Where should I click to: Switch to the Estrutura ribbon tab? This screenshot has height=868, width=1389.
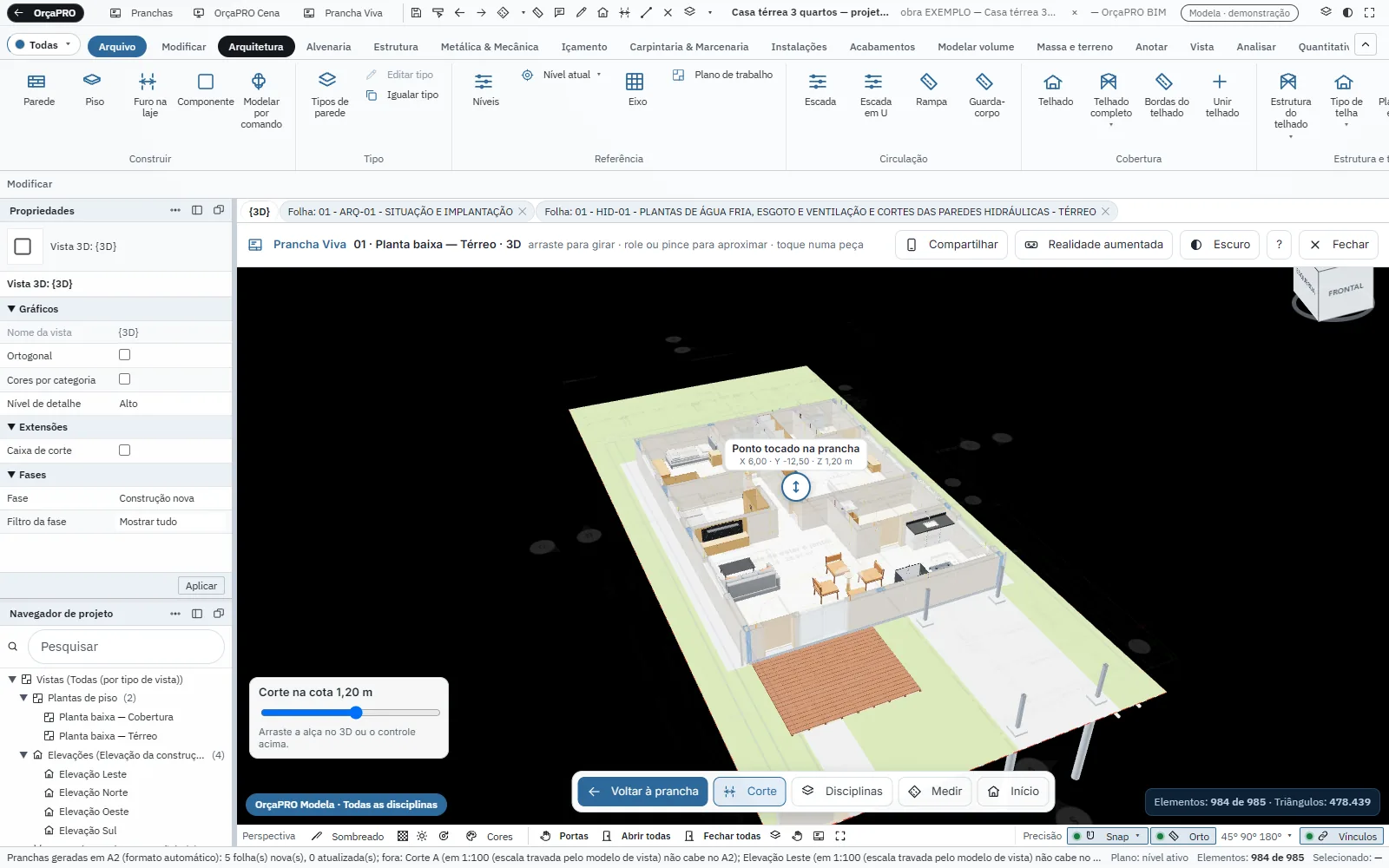tap(396, 47)
